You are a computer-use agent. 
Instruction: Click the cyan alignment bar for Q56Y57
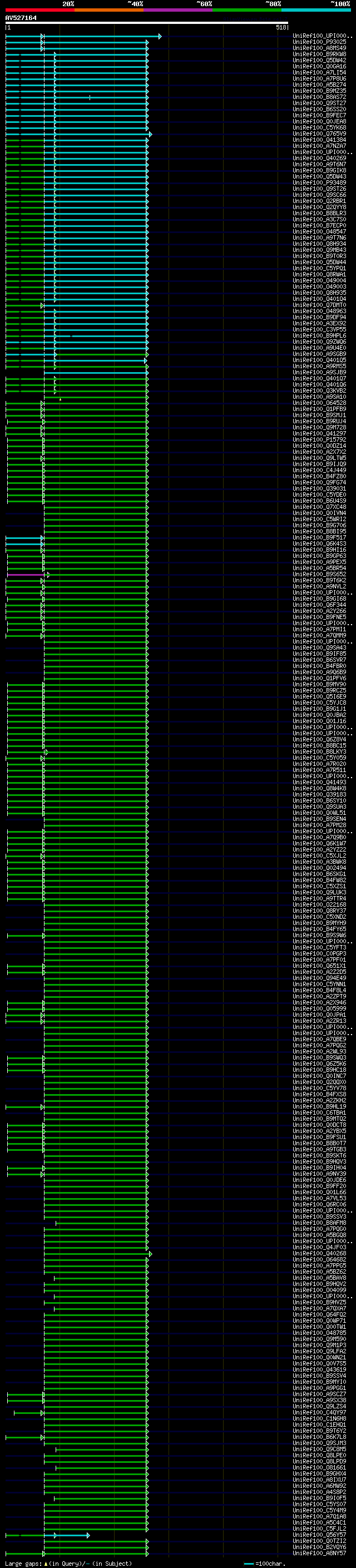click(67, 1536)
